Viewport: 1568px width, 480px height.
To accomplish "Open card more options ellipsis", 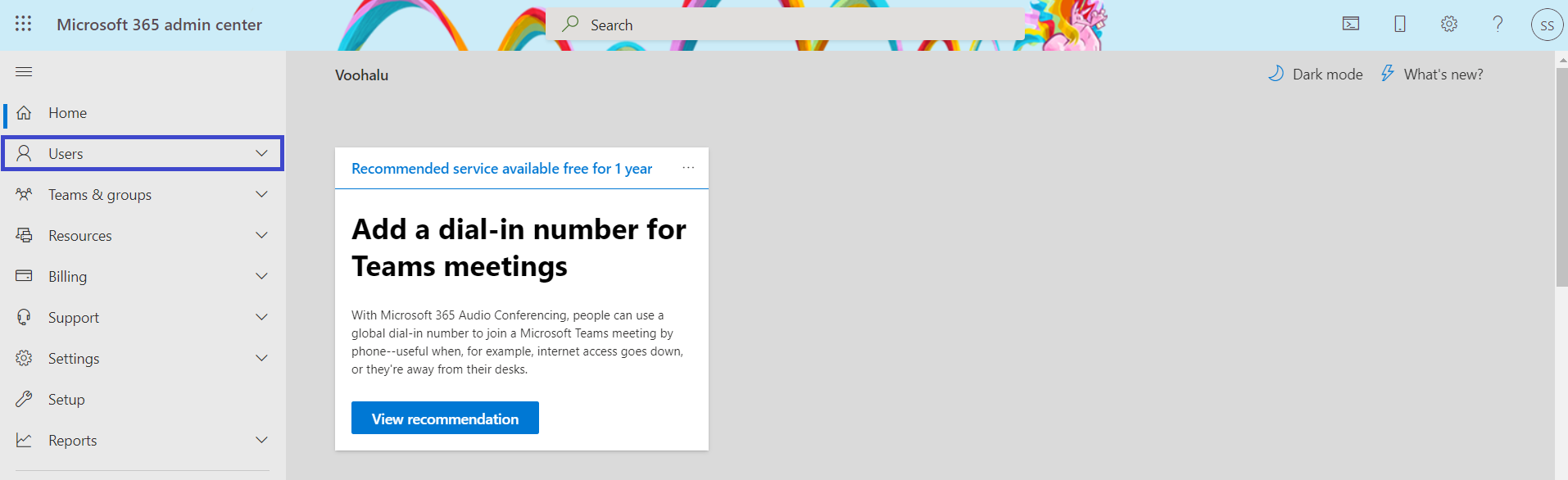I will pyautogui.click(x=688, y=167).
